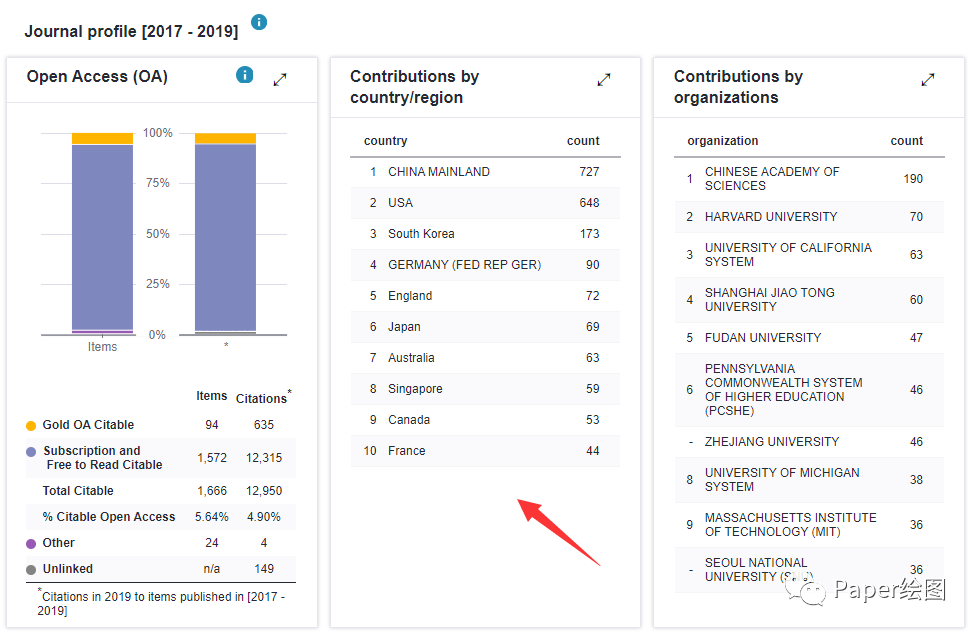
Task: Open South Korea contributions row
Action: coord(485,234)
